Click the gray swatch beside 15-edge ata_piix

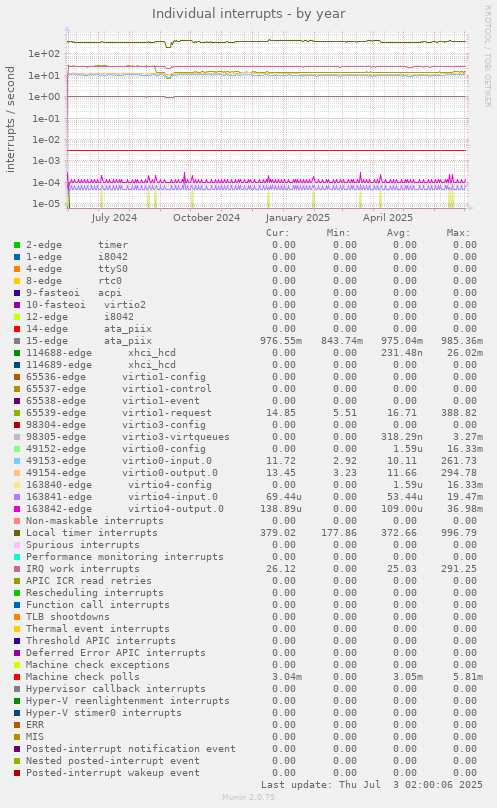(17, 341)
